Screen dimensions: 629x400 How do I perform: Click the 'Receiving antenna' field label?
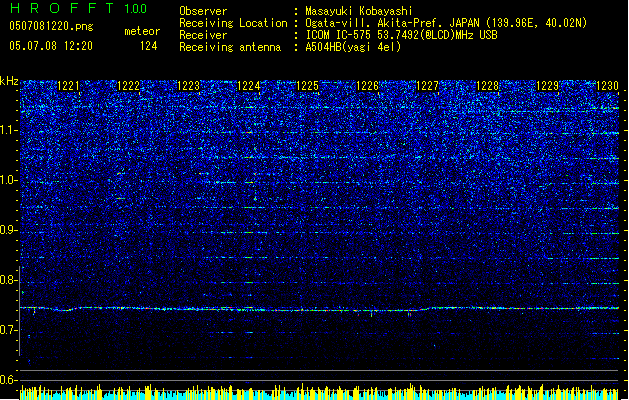pos(230,47)
